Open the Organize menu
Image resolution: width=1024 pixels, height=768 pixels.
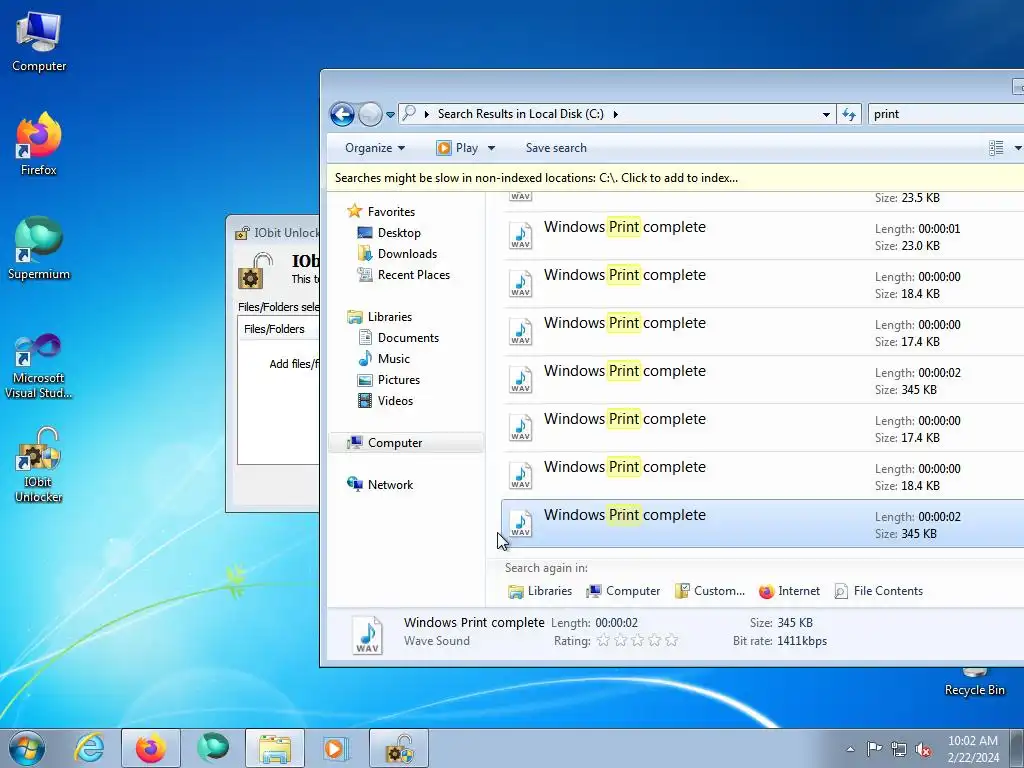[x=375, y=148]
